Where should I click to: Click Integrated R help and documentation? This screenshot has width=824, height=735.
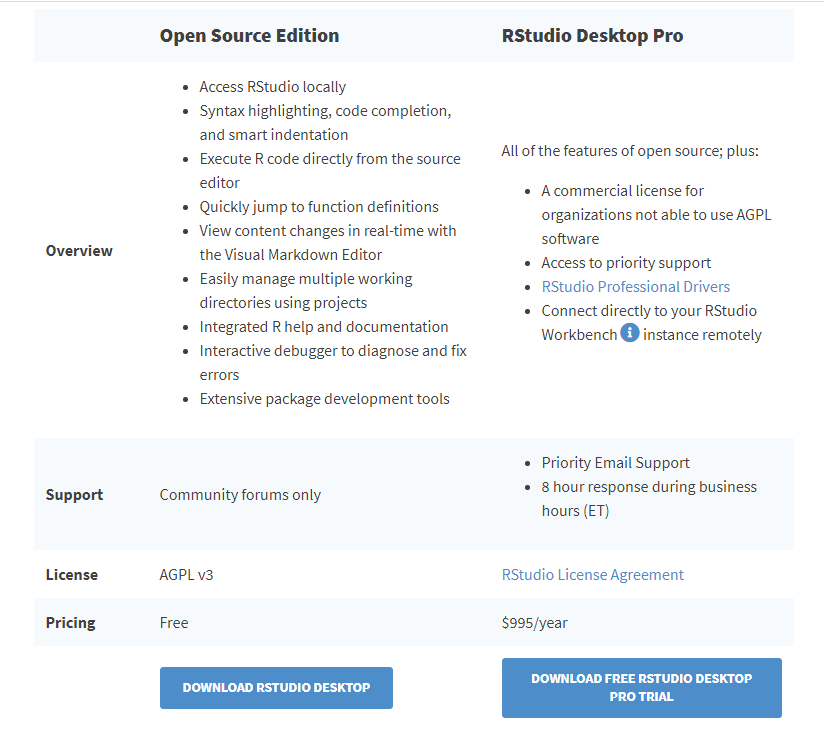click(324, 327)
